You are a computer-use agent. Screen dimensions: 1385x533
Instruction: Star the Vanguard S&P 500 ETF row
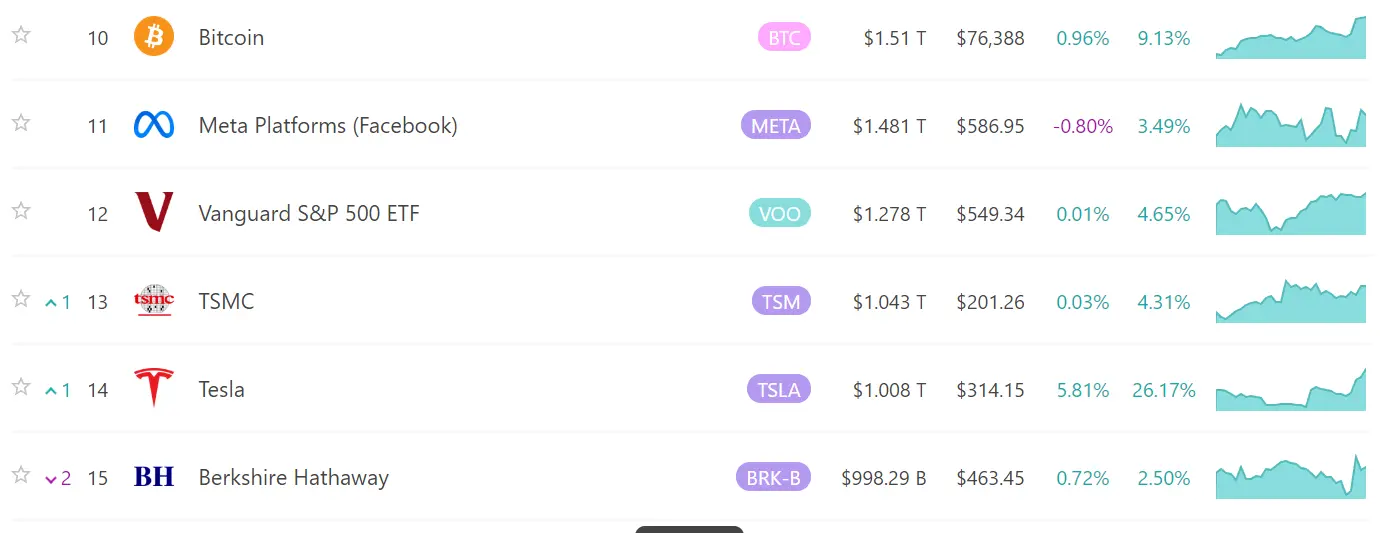21,211
